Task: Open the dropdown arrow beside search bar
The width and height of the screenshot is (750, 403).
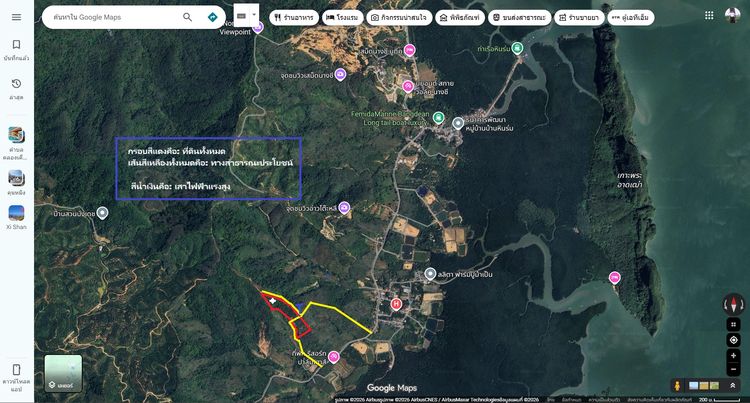Action: click(x=254, y=15)
